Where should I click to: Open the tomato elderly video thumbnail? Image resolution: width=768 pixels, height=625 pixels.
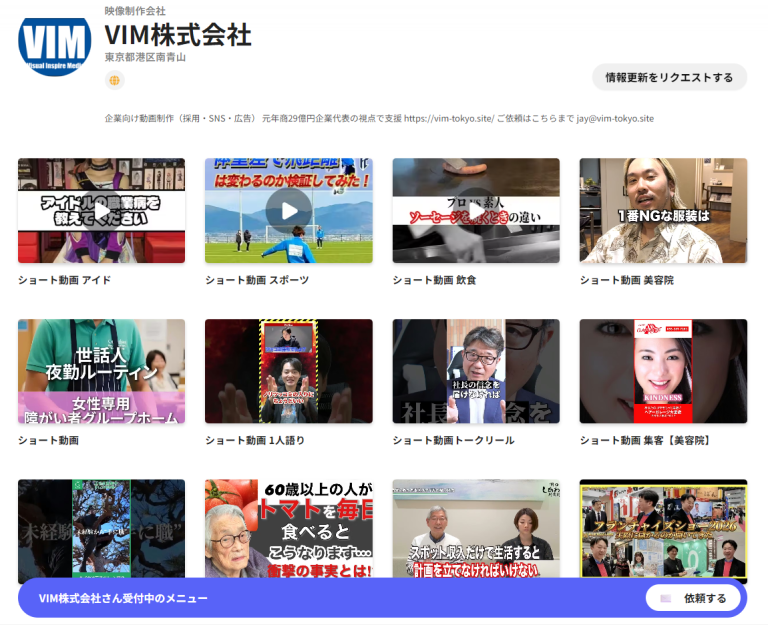click(x=288, y=528)
